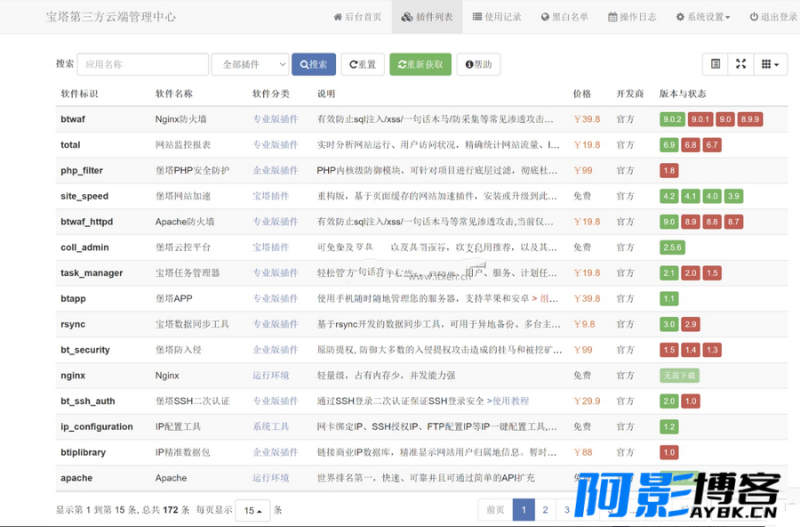
Task: Open 专业版插件 category link for btwaf
Action: point(275,119)
